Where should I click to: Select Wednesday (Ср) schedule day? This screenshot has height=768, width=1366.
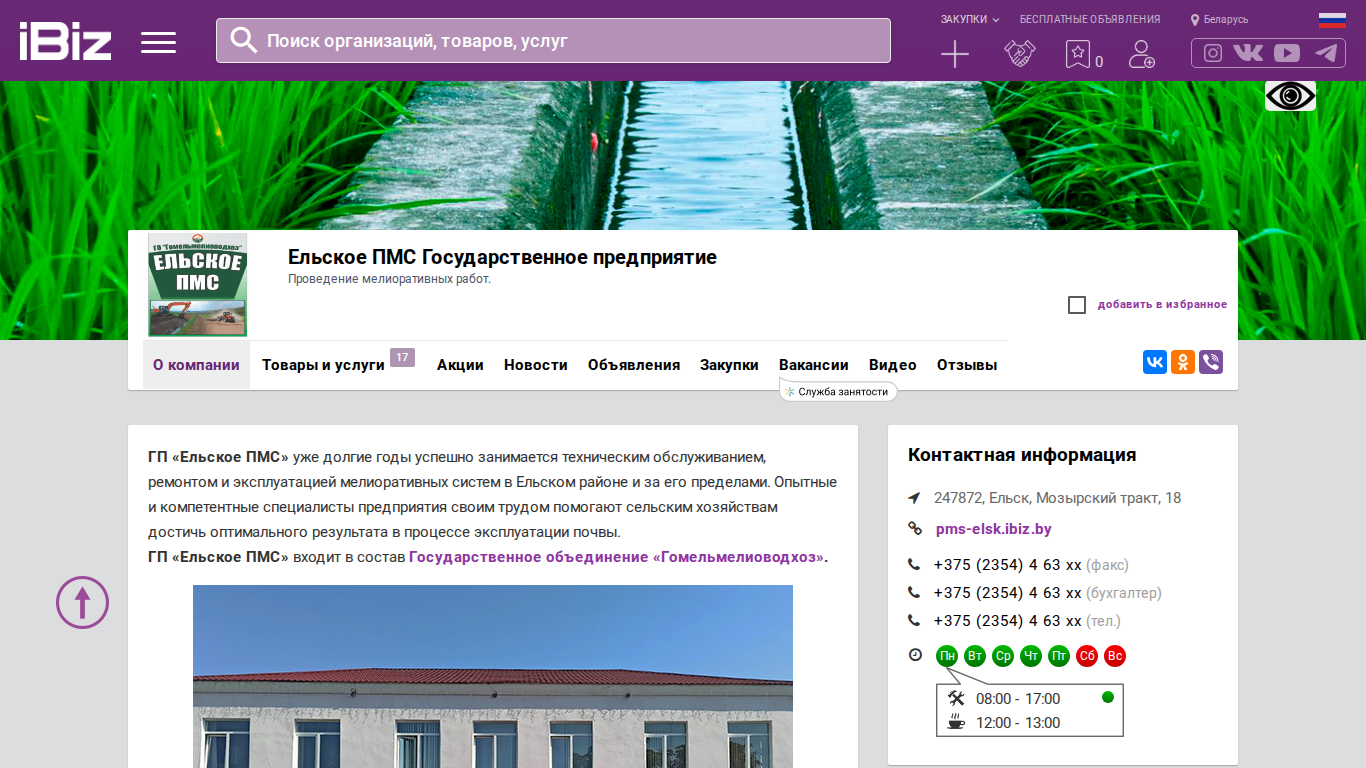[1003, 656]
